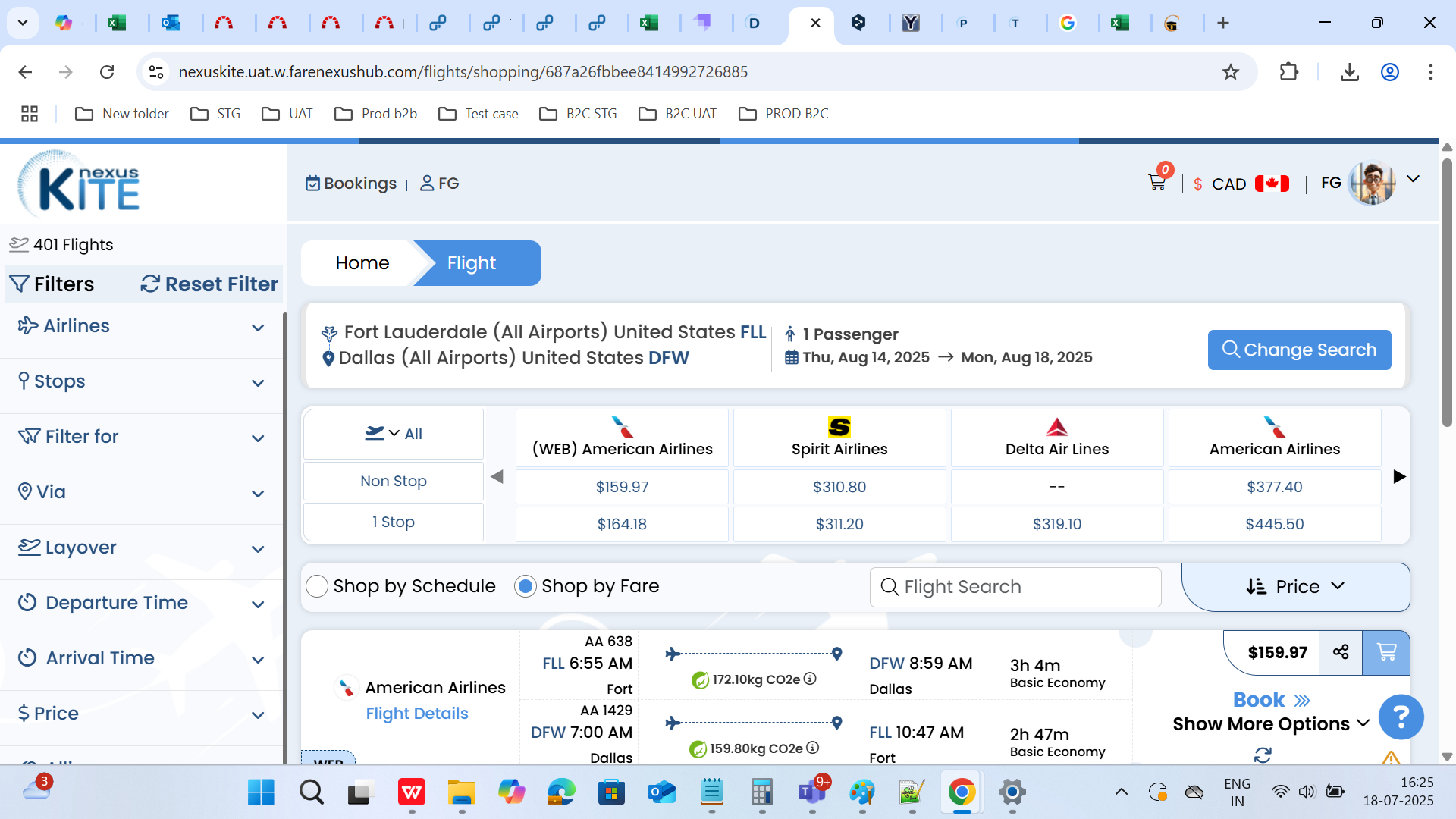This screenshot has width=1456, height=819.
Task: Bookmark this page with star icon
Action: (x=1230, y=72)
